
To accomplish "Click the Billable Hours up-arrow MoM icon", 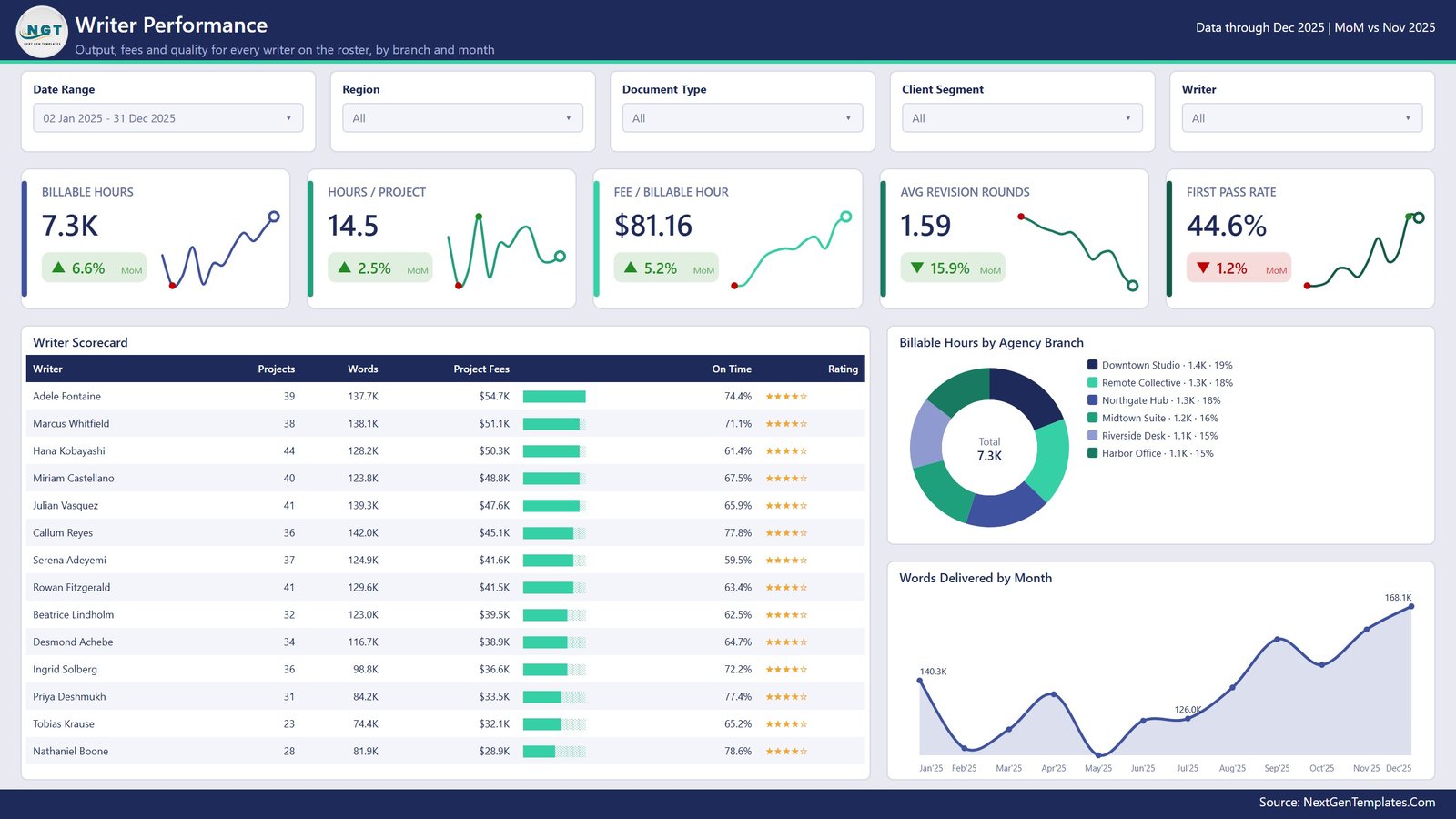I will pos(58,268).
